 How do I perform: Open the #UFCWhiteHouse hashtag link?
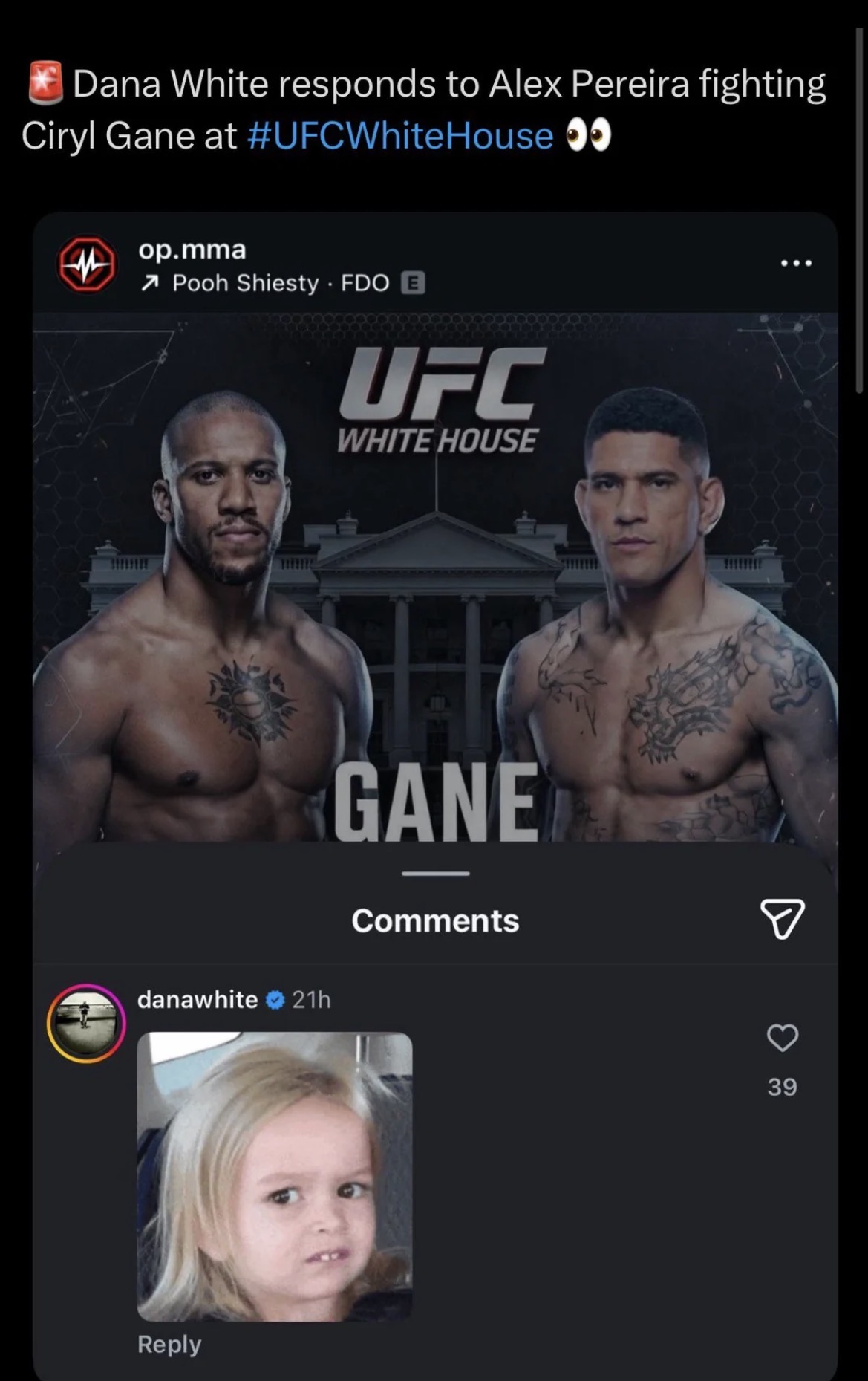point(399,136)
